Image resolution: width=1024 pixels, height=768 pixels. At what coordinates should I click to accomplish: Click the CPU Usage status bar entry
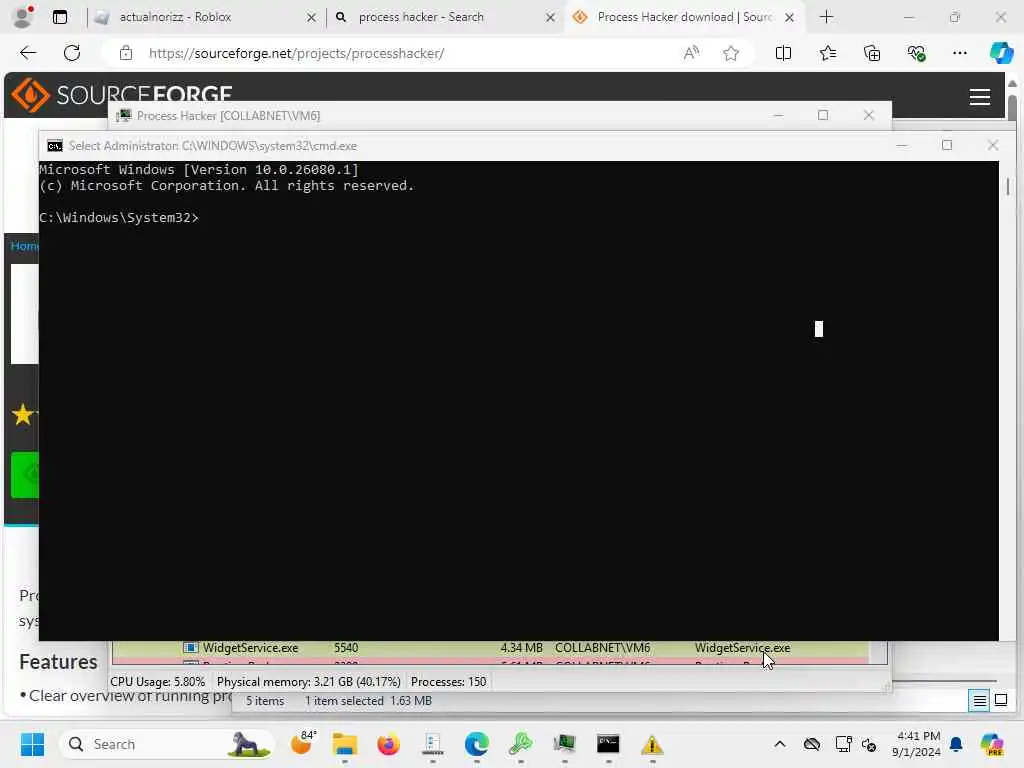pos(157,682)
